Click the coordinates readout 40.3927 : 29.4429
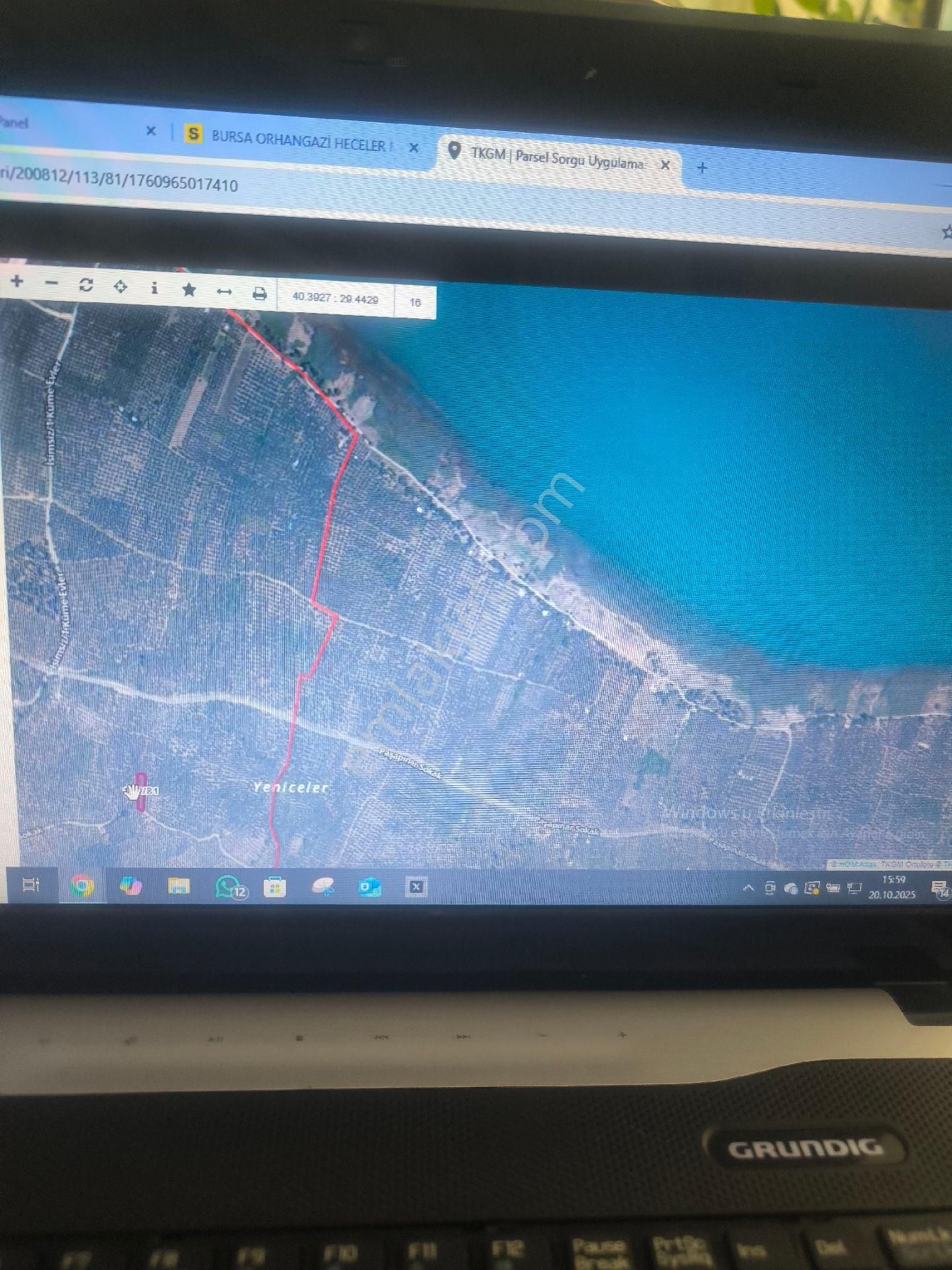The height and width of the screenshot is (1270, 952). point(335,298)
